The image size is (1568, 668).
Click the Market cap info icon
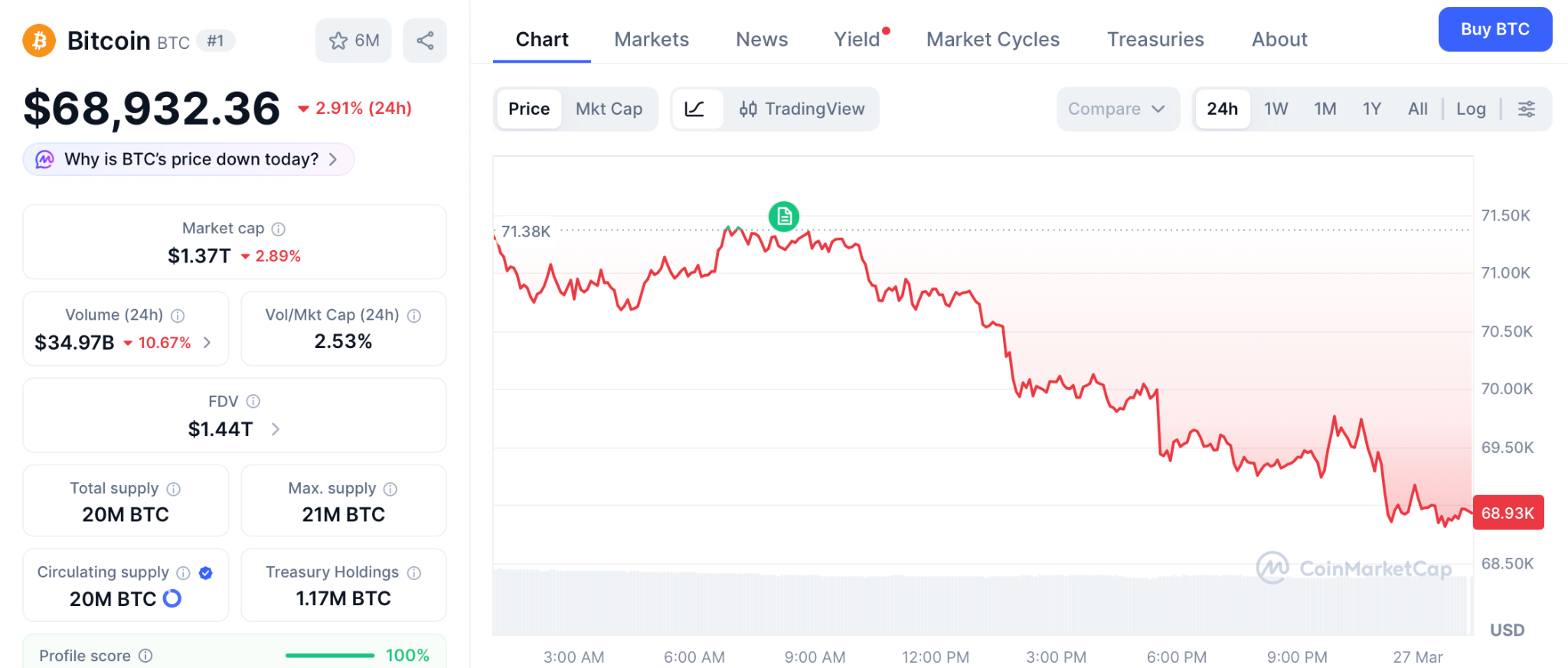[279, 229]
